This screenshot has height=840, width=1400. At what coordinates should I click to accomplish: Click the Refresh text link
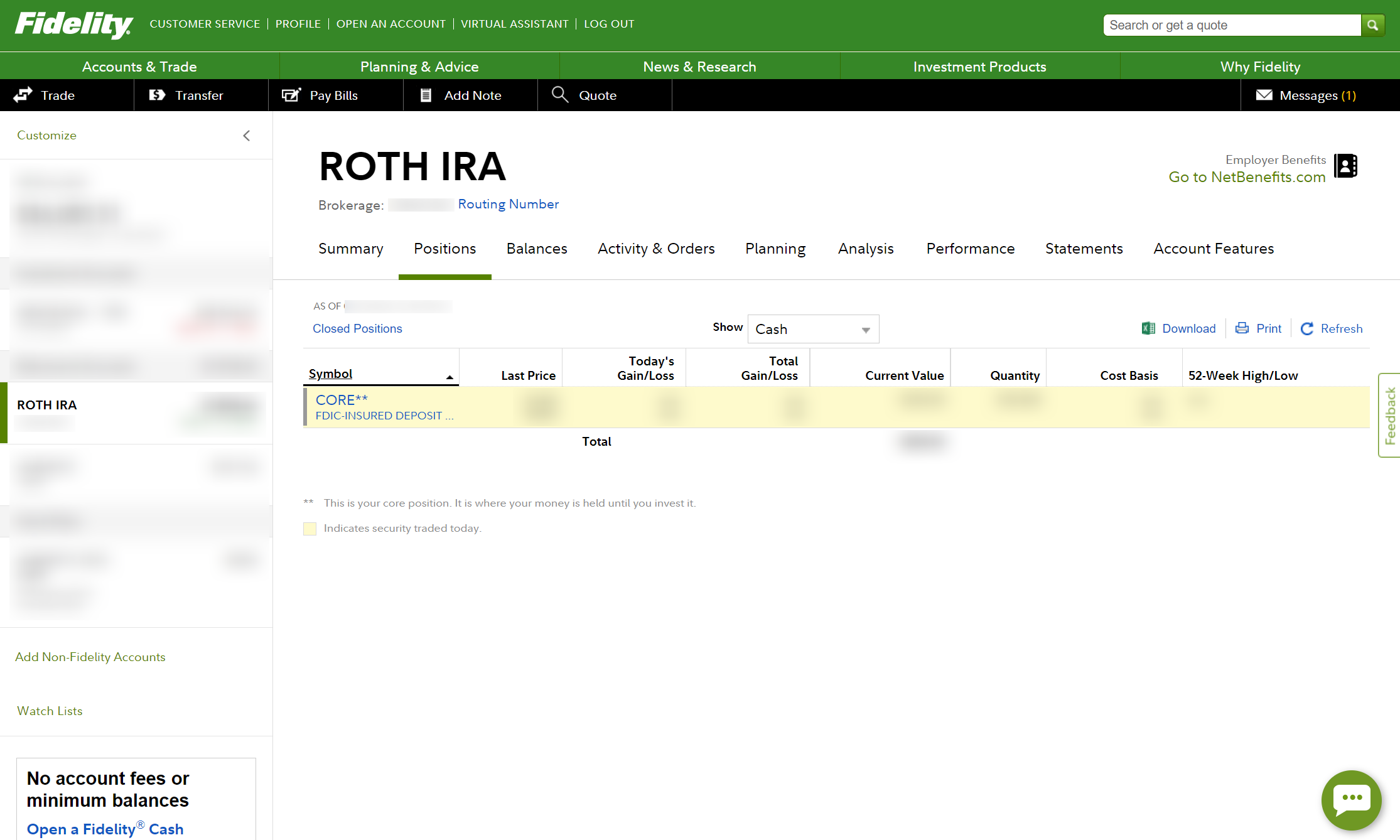click(x=1342, y=328)
